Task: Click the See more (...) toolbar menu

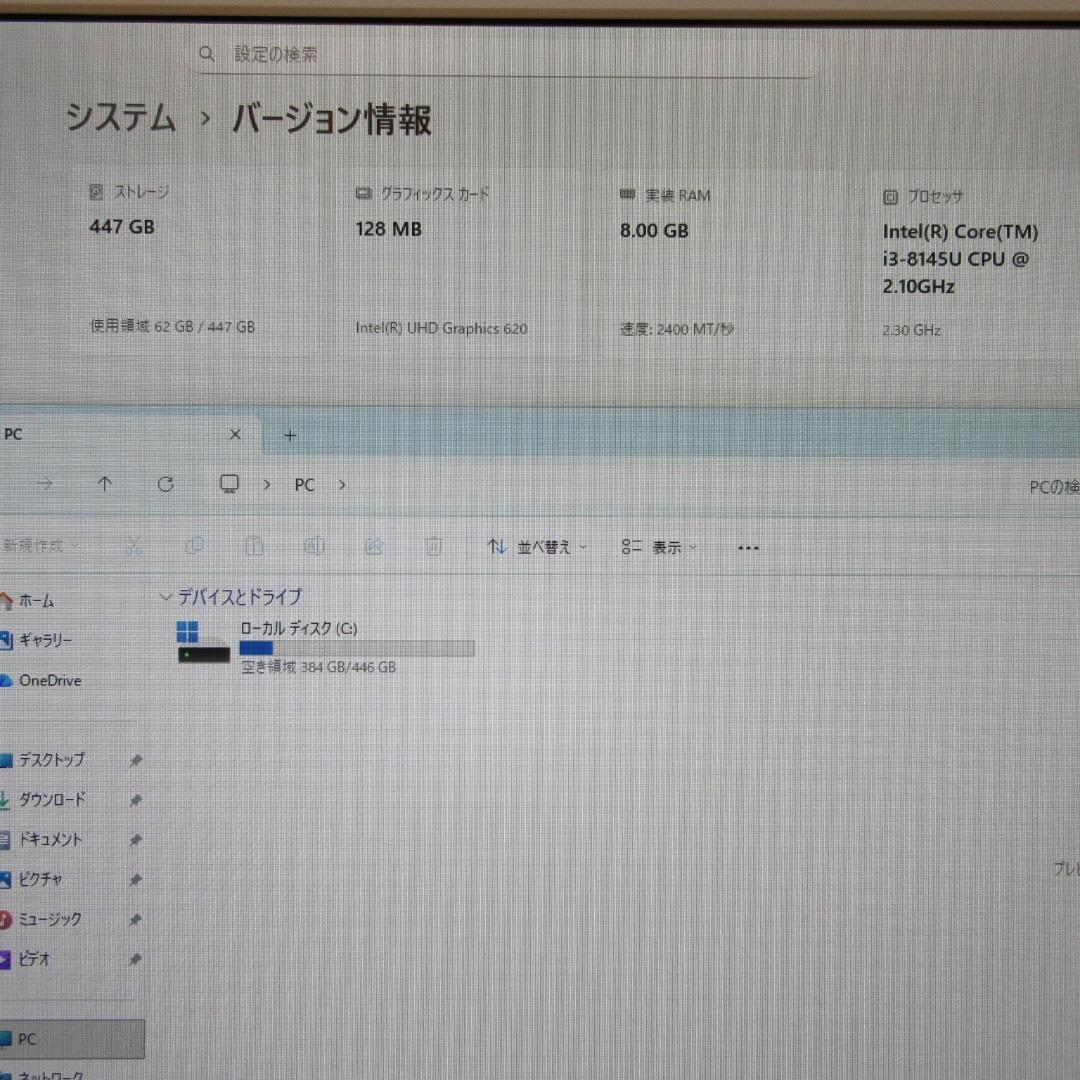Action: click(748, 547)
